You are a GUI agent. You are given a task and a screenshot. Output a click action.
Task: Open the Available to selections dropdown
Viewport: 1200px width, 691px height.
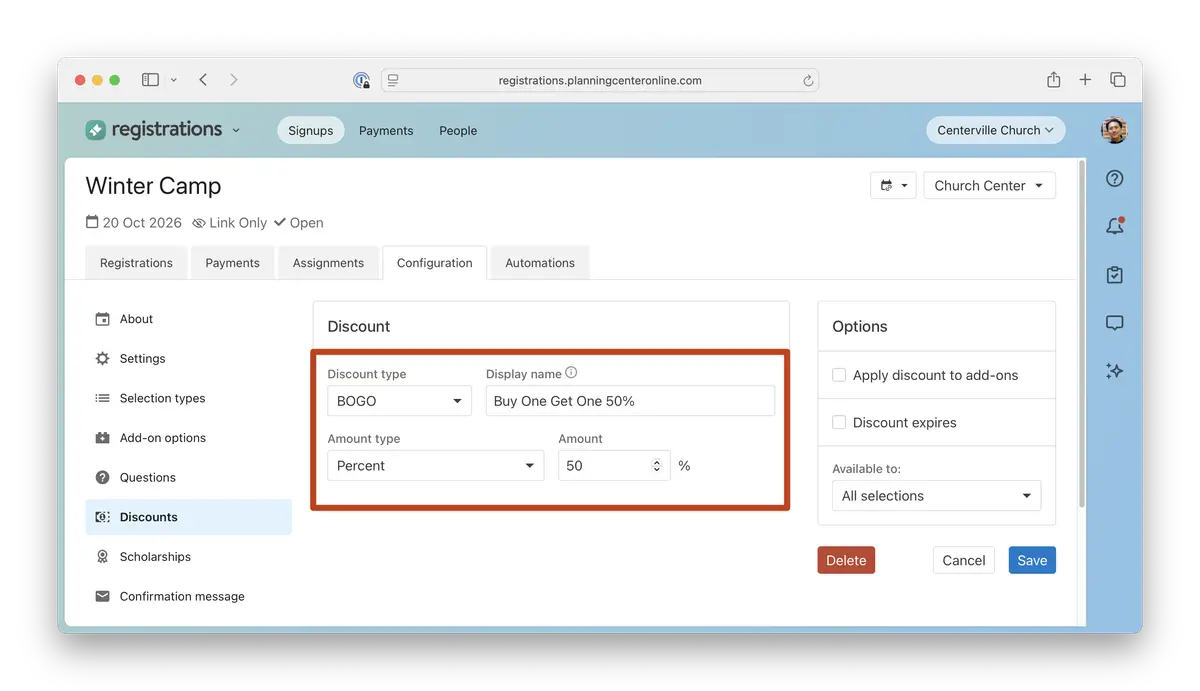(x=936, y=496)
